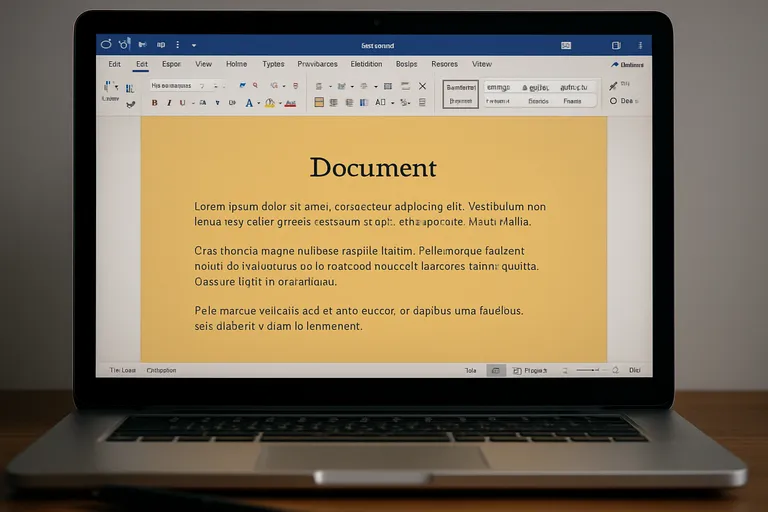Select the yellow text highlight icon
The height and width of the screenshot is (512, 768).
(x=269, y=103)
